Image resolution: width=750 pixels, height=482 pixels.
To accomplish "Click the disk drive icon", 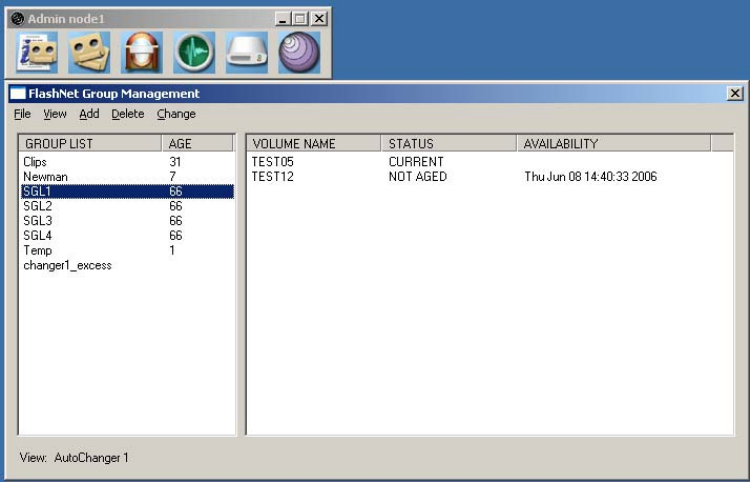I will [247, 52].
